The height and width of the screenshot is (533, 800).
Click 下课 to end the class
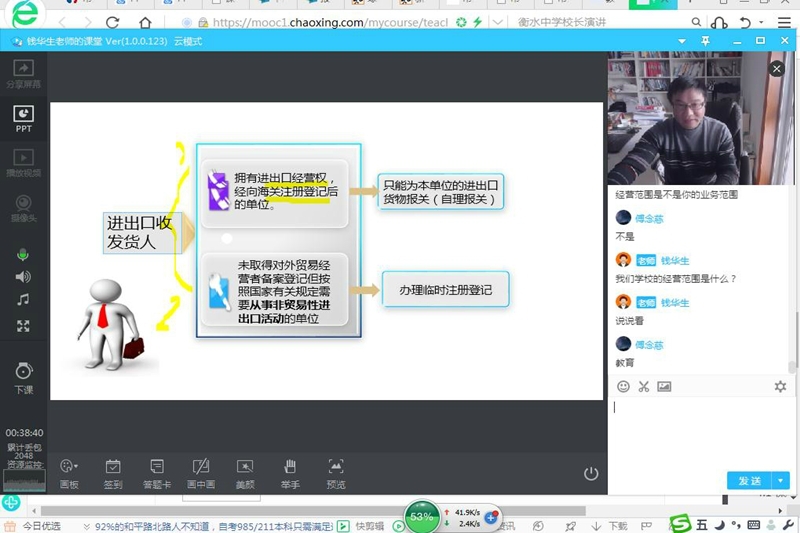pyautogui.click(x=23, y=378)
